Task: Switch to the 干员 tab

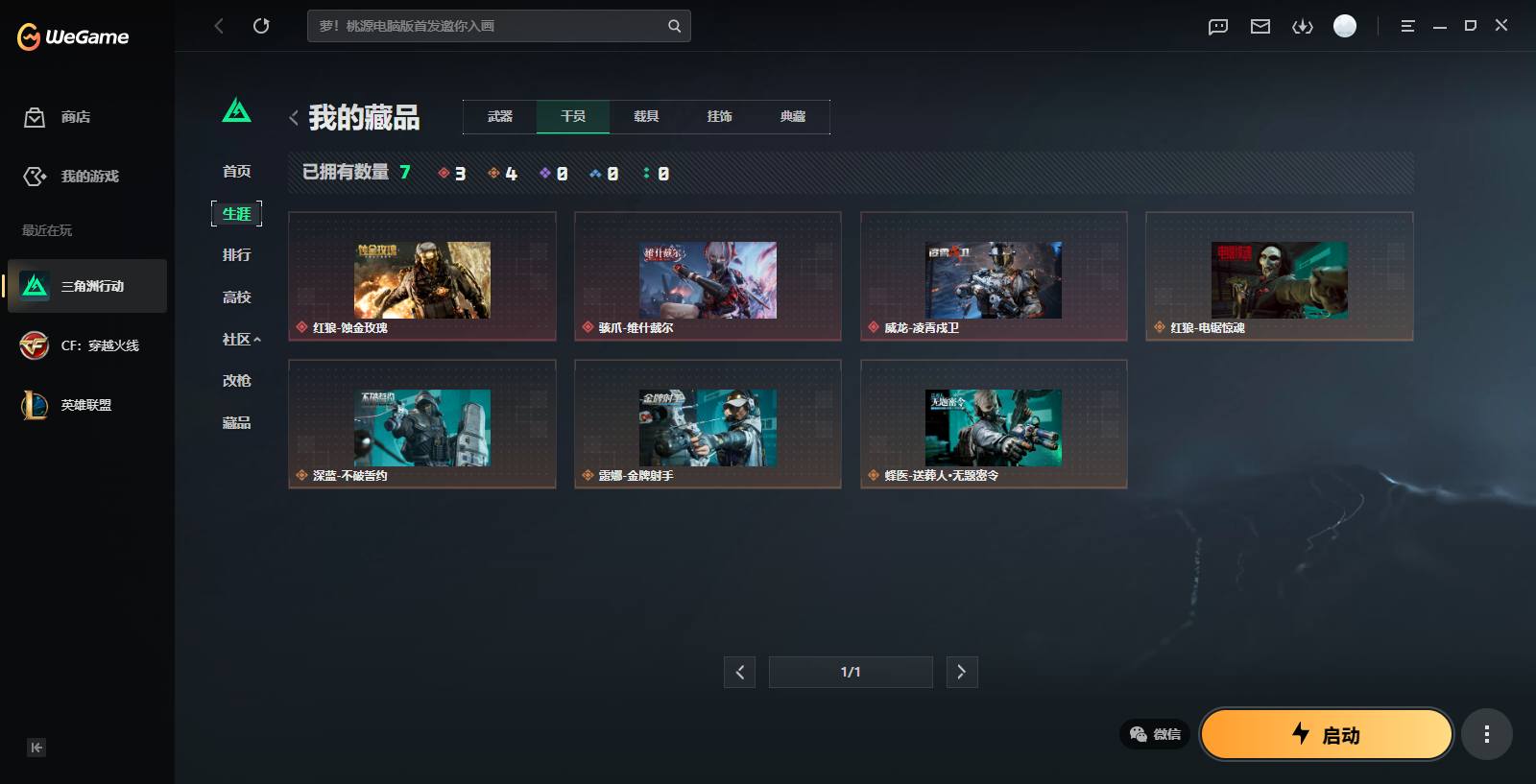Action: (573, 116)
